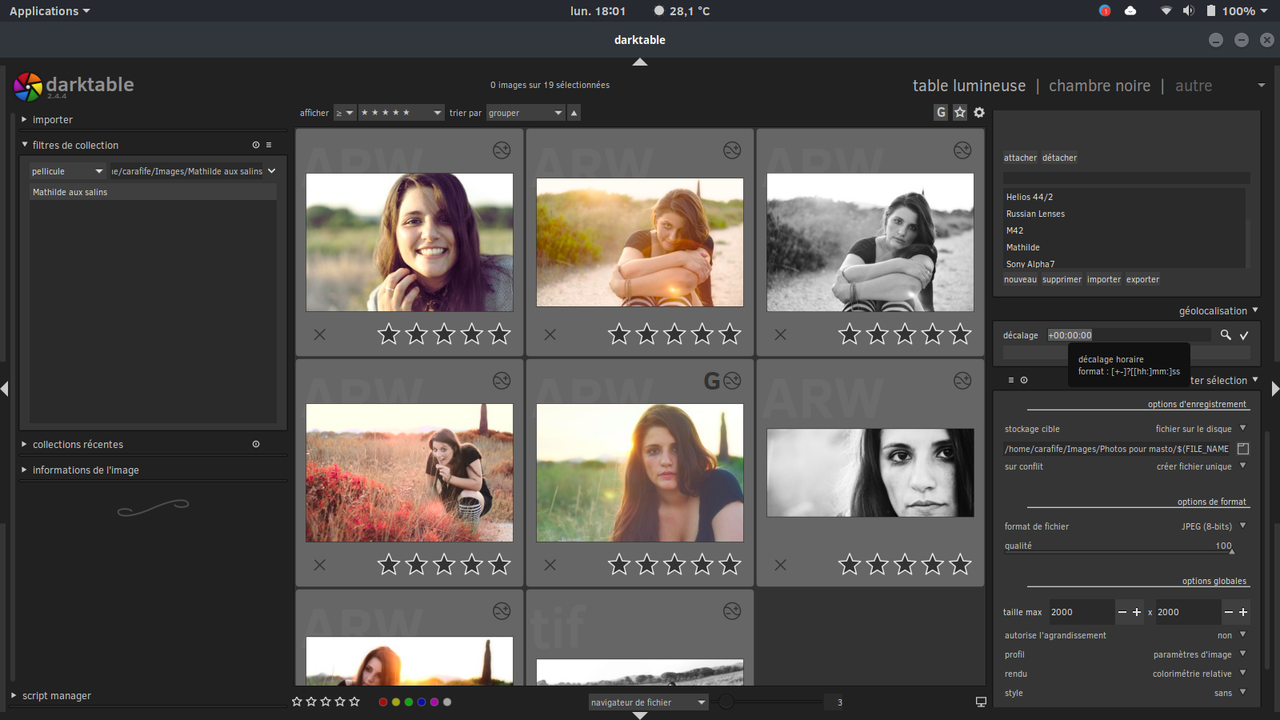This screenshot has width=1280, height=720.
Task: Reject the black-and-white closeup face photo
Action: (780, 565)
